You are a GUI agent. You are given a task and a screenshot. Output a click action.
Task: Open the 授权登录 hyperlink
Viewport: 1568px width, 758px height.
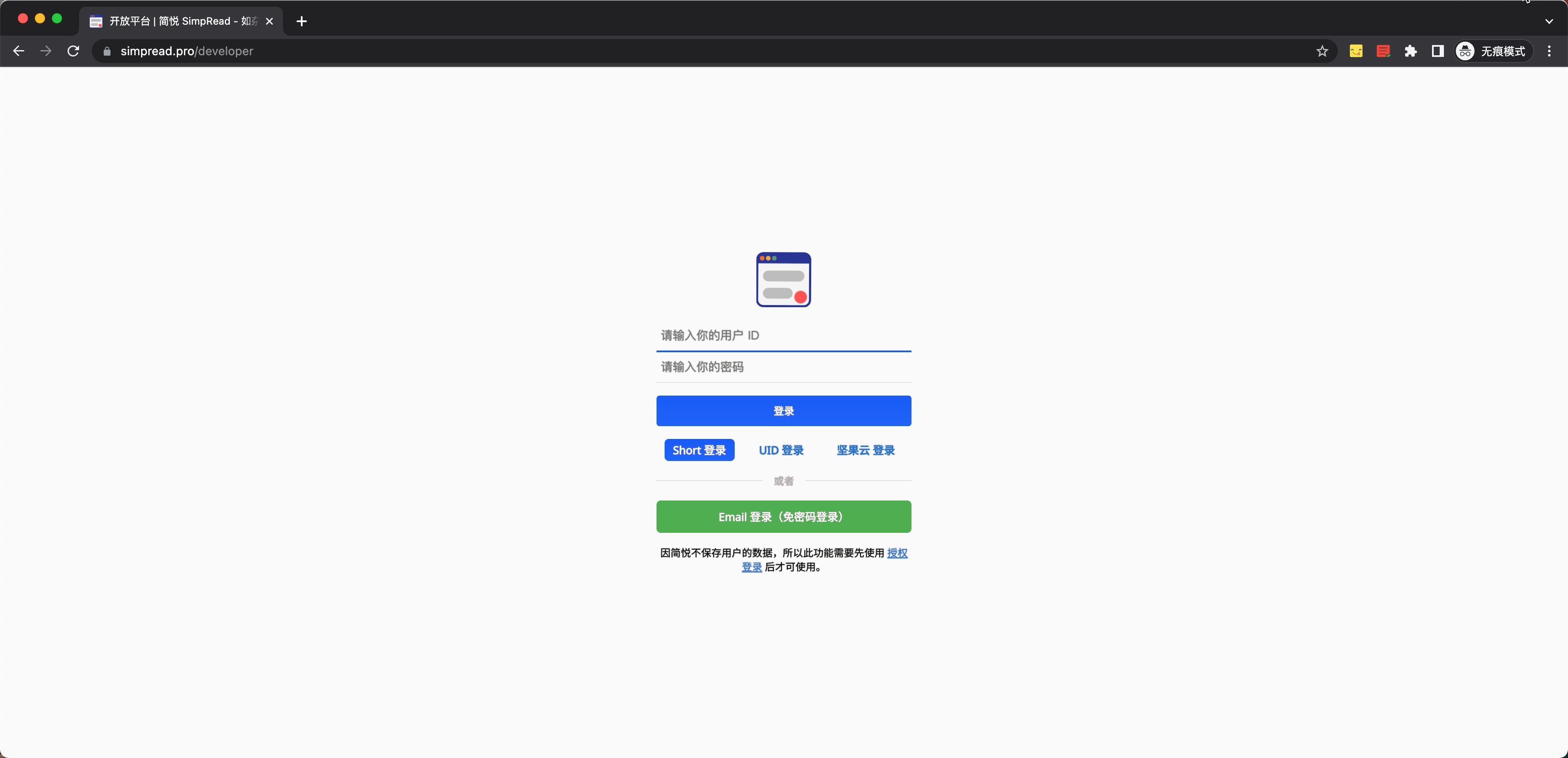(x=897, y=553)
